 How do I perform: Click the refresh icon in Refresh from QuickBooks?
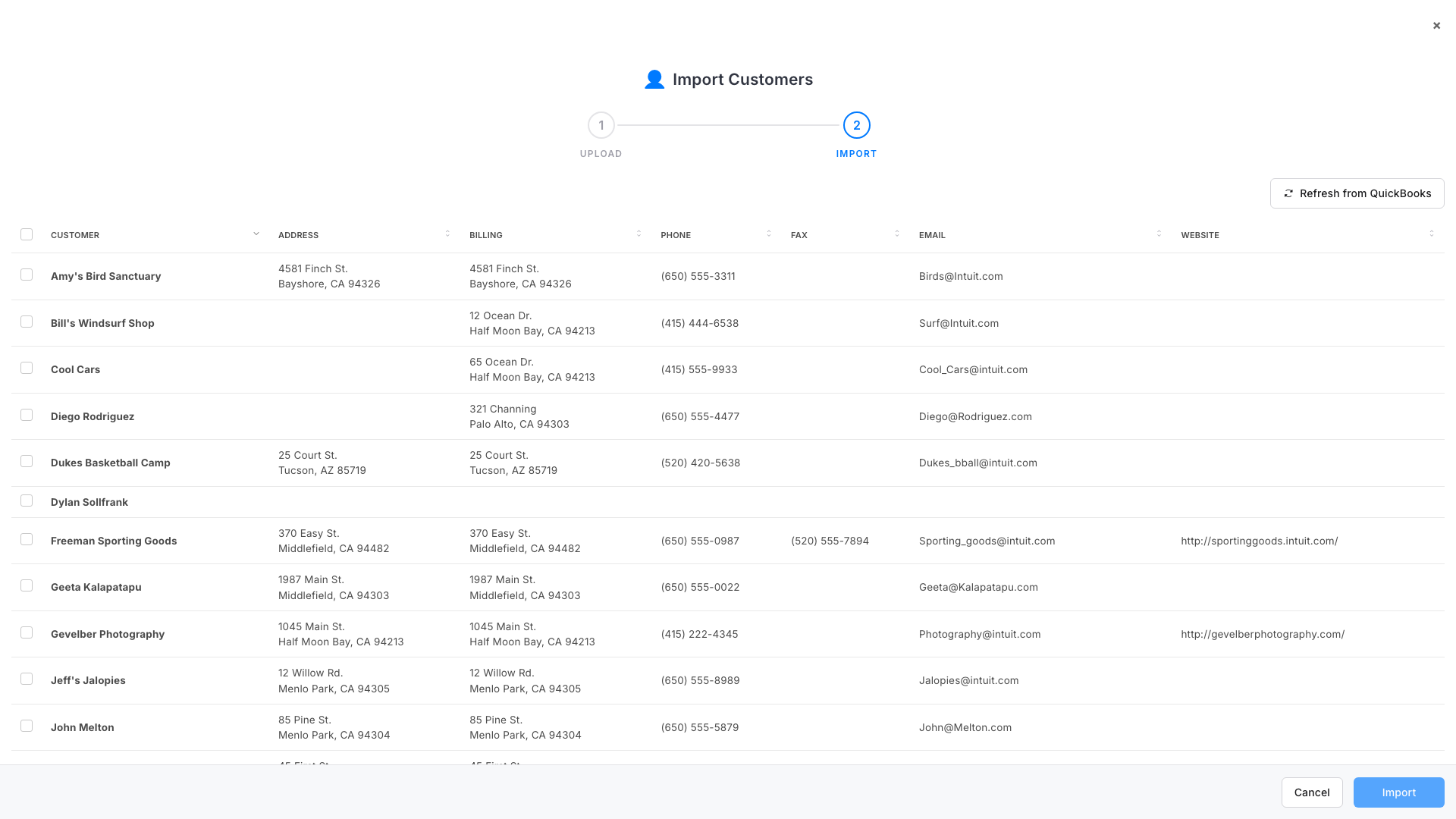[x=1288, y=194]
